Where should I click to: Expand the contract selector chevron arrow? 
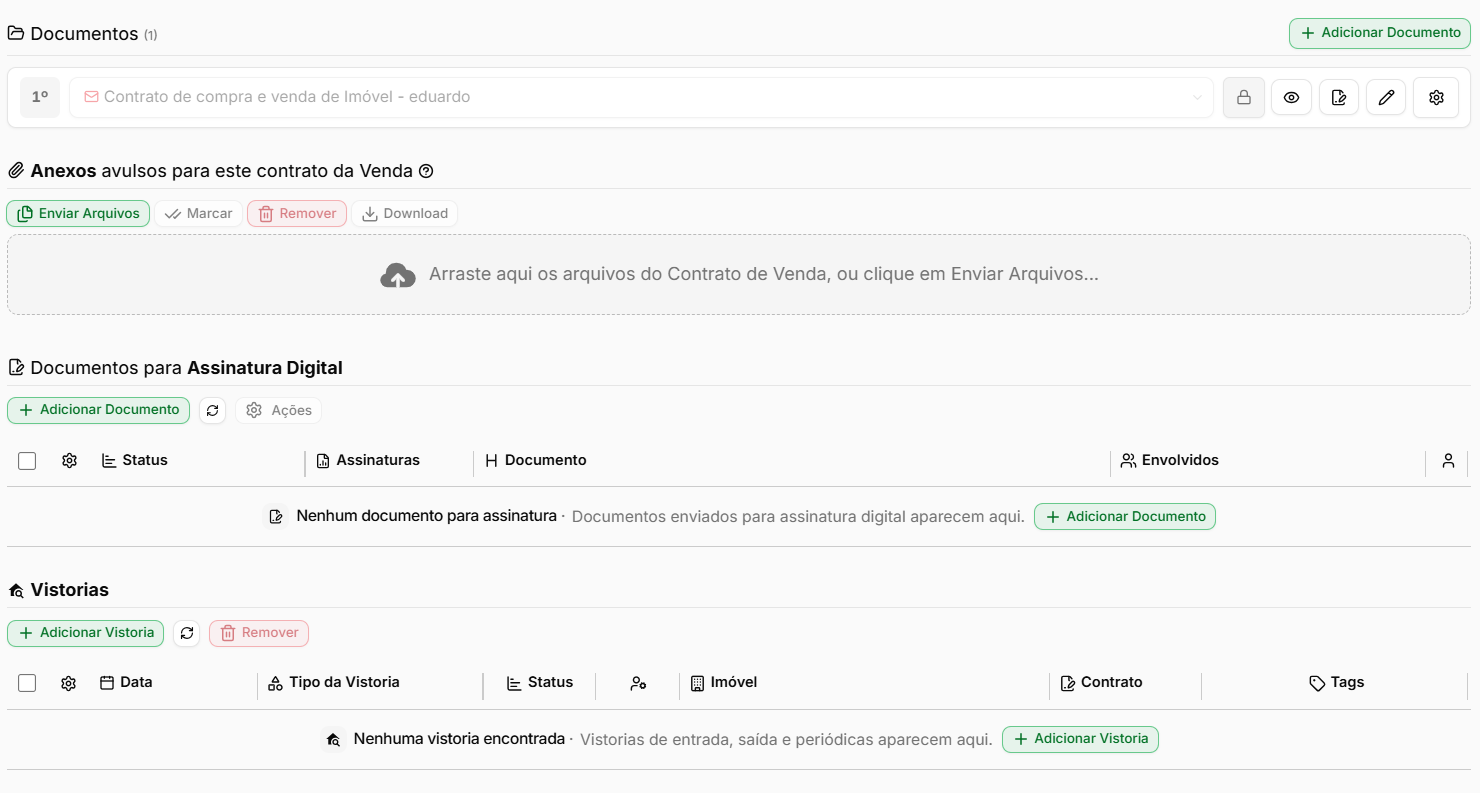(1197, 98)
